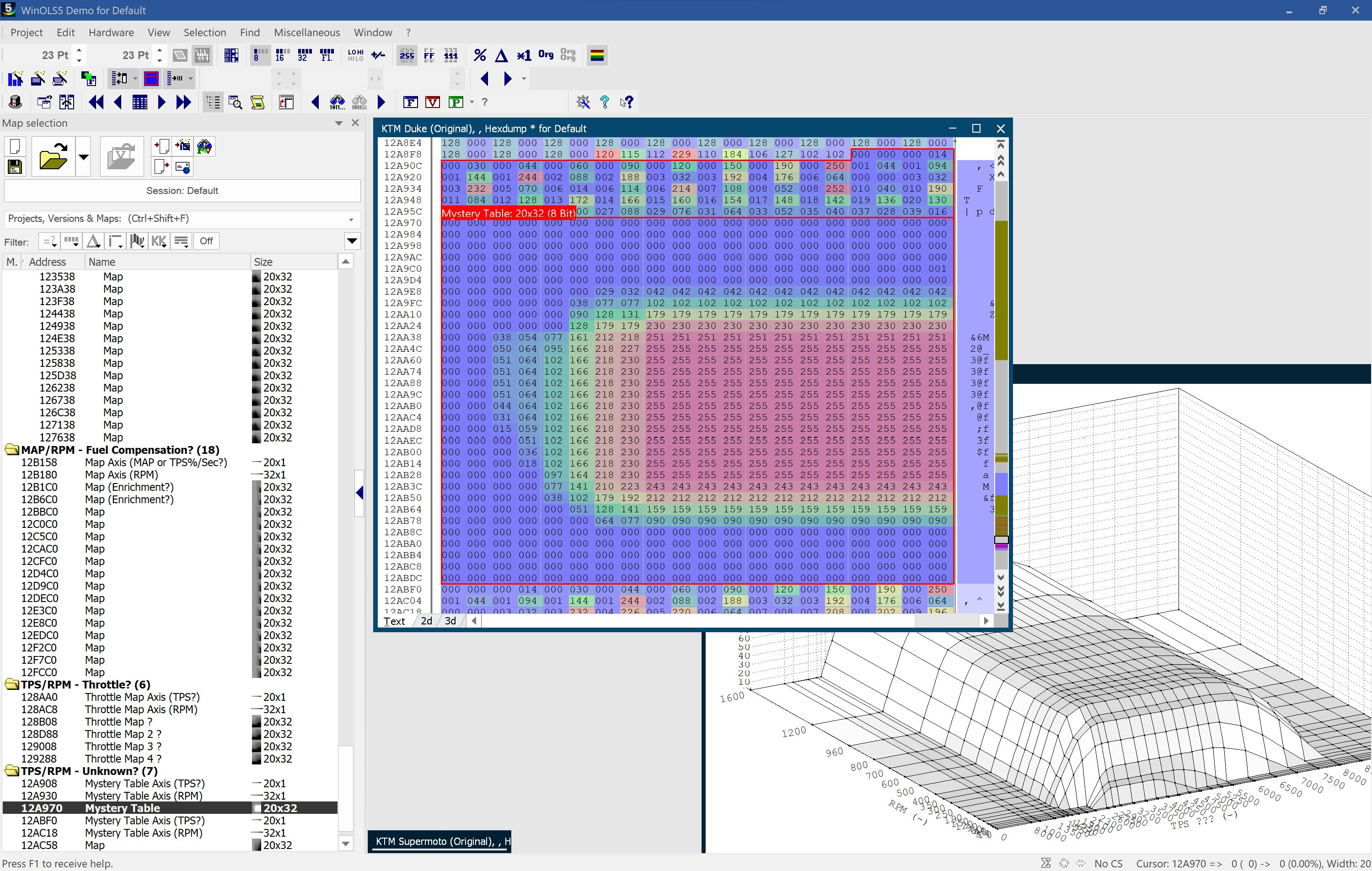Open Projects, Versions & Maps dropdown
The height and width of the screenshot is (871, 1372).
pos(351,220)
